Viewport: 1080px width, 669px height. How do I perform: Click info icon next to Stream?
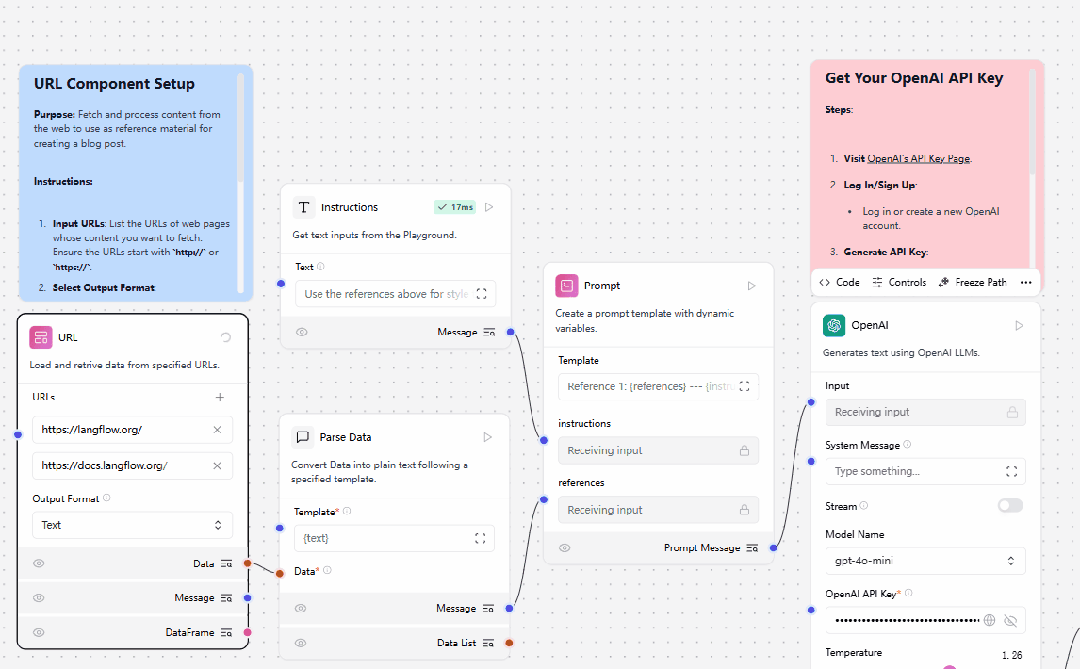pyautogui.click(x=864, y=505)
